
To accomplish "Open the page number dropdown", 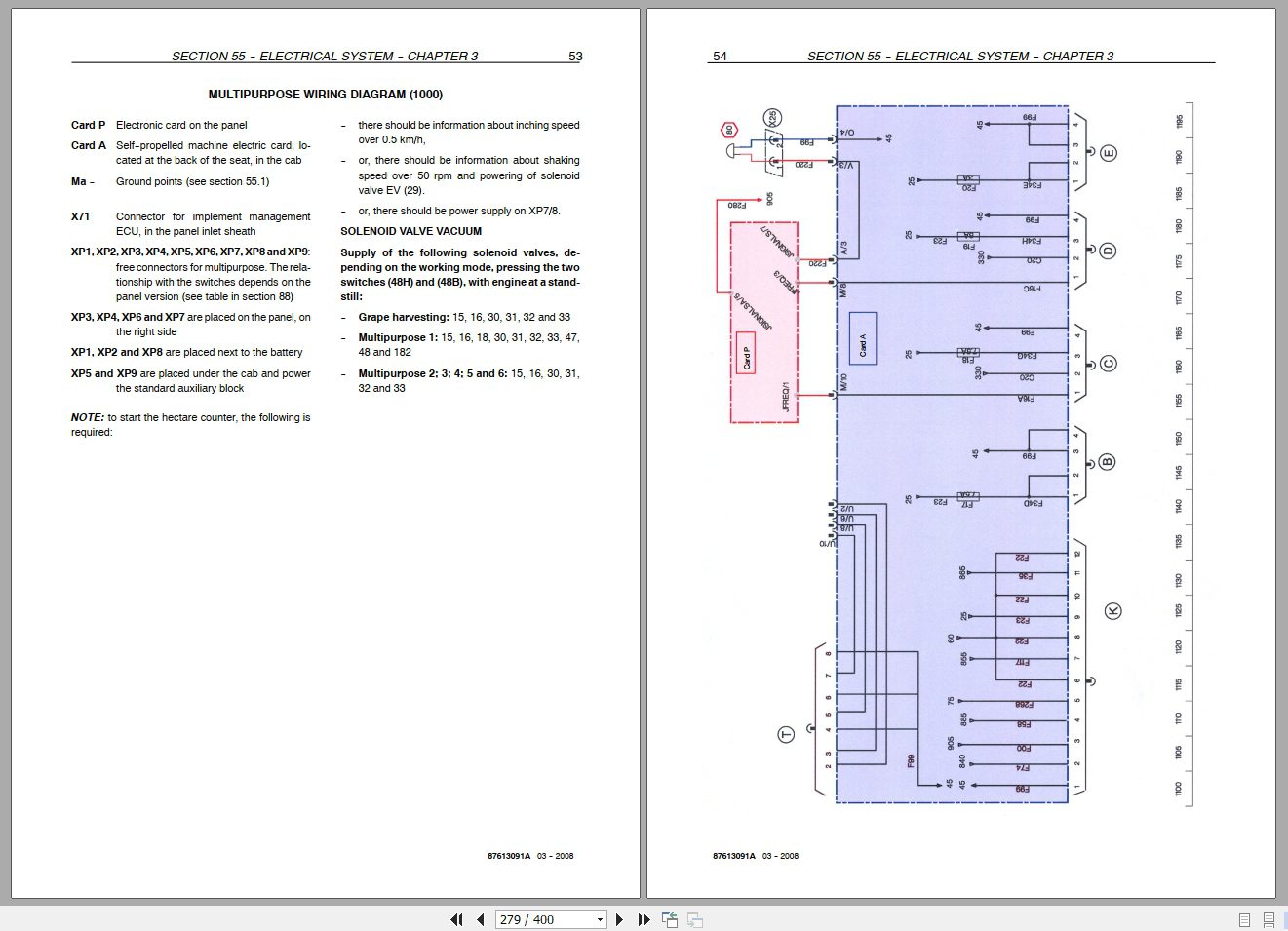I will coord(599,919).
